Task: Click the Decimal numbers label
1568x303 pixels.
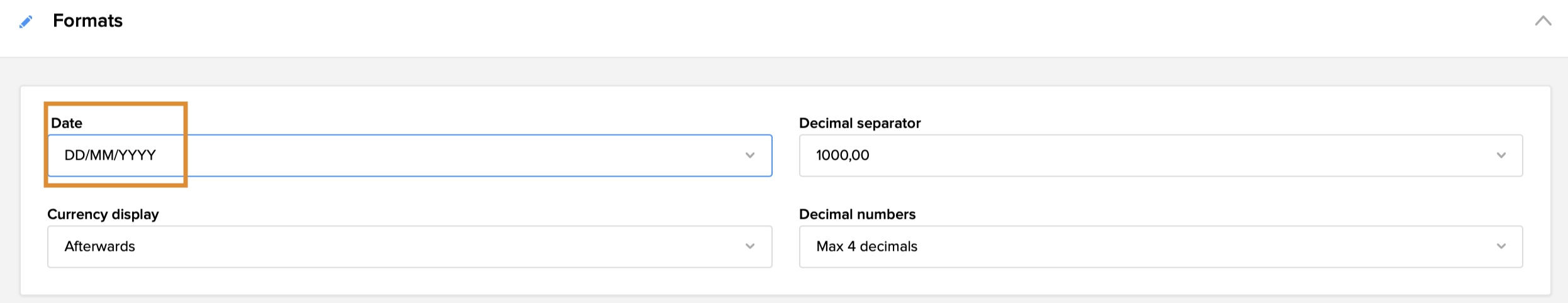Action: 856,214
